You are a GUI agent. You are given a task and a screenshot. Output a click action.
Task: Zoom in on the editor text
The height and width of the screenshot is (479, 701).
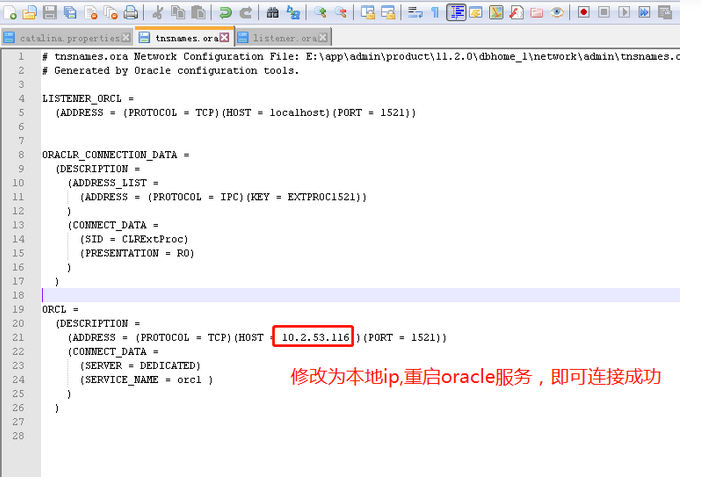[x=320, y=13]
